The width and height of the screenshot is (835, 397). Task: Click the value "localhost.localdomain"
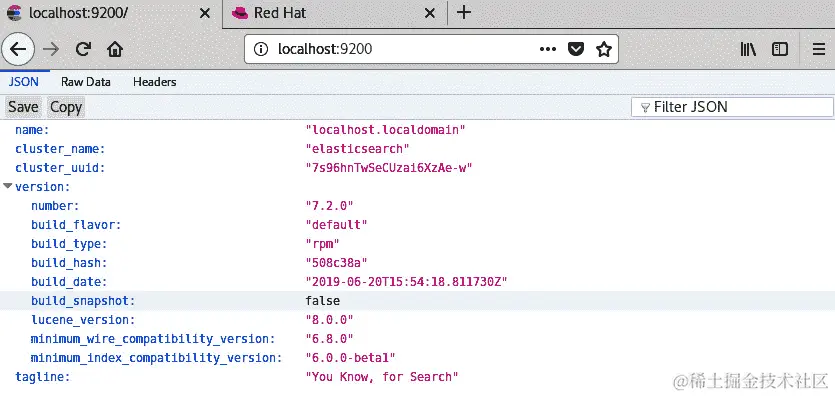point(386,129)
